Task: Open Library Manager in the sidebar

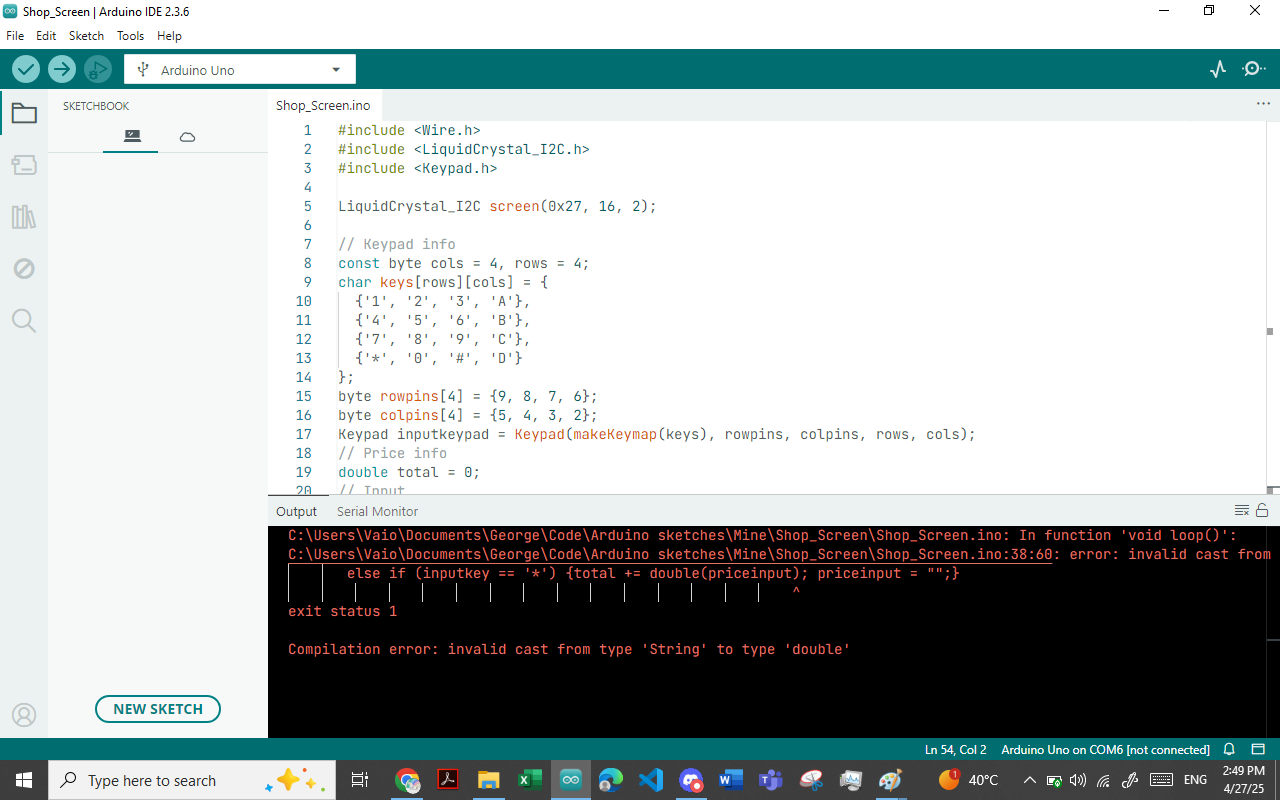Action: tap(24, 217)
